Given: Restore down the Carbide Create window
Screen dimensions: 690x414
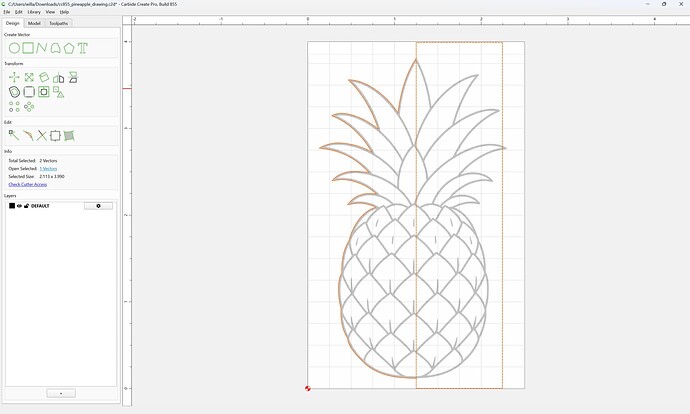Looking at the screenshot, I should [x=664, y=4].
